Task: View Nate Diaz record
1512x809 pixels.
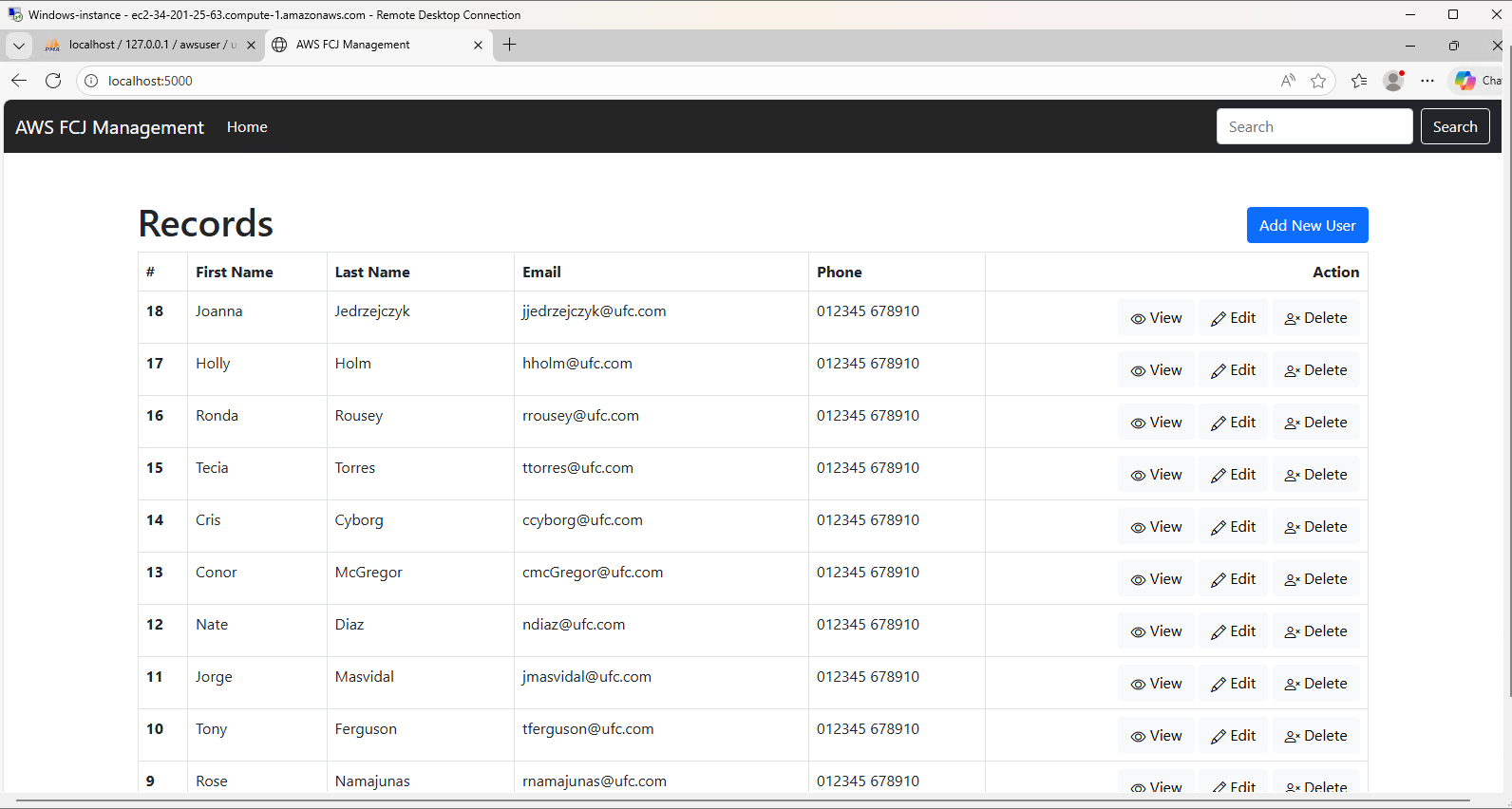Action: (1156, 631)
